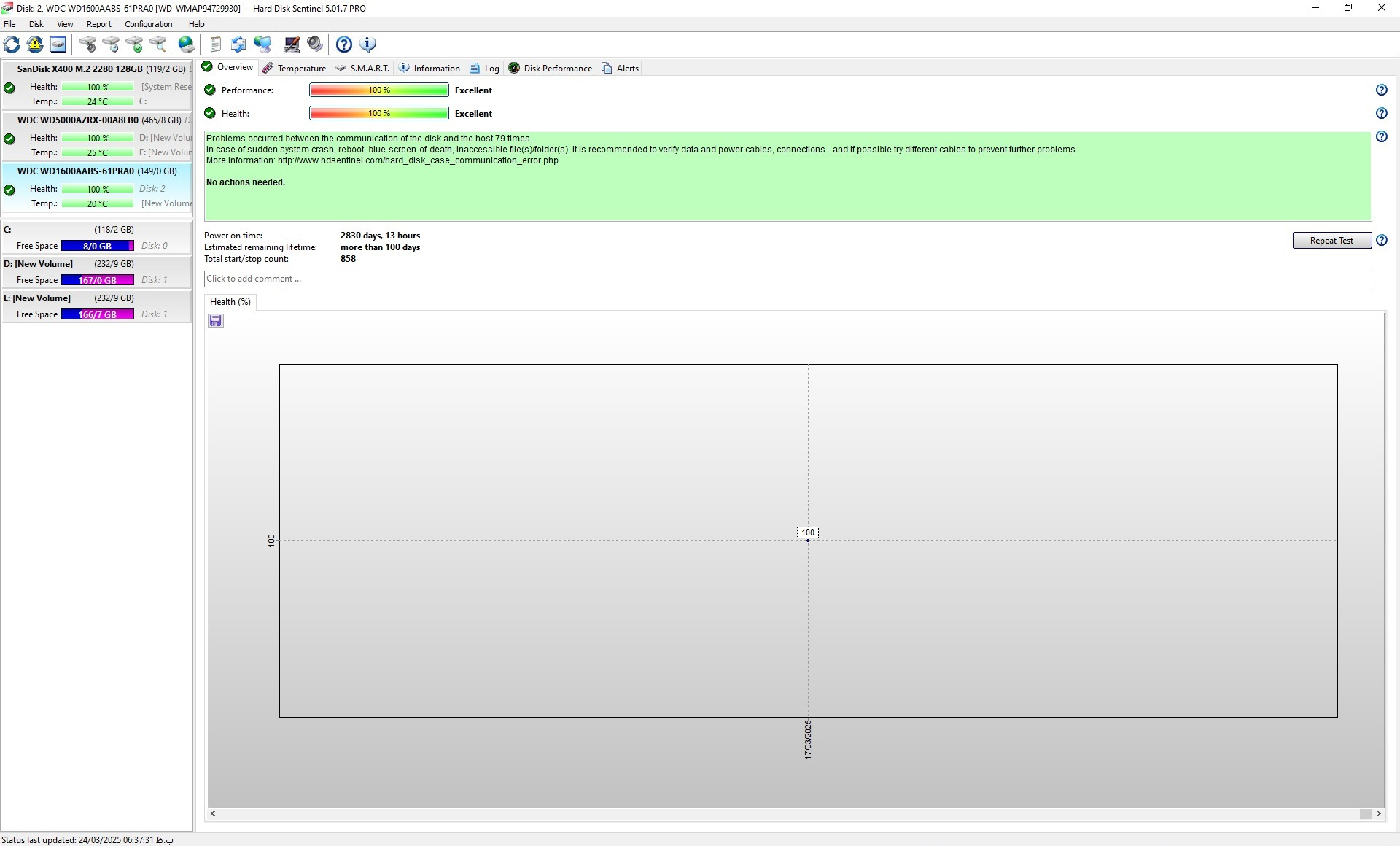
Task: Open help icon beside the green message box
Action: pyautogui.click(x=1381, y=136)
